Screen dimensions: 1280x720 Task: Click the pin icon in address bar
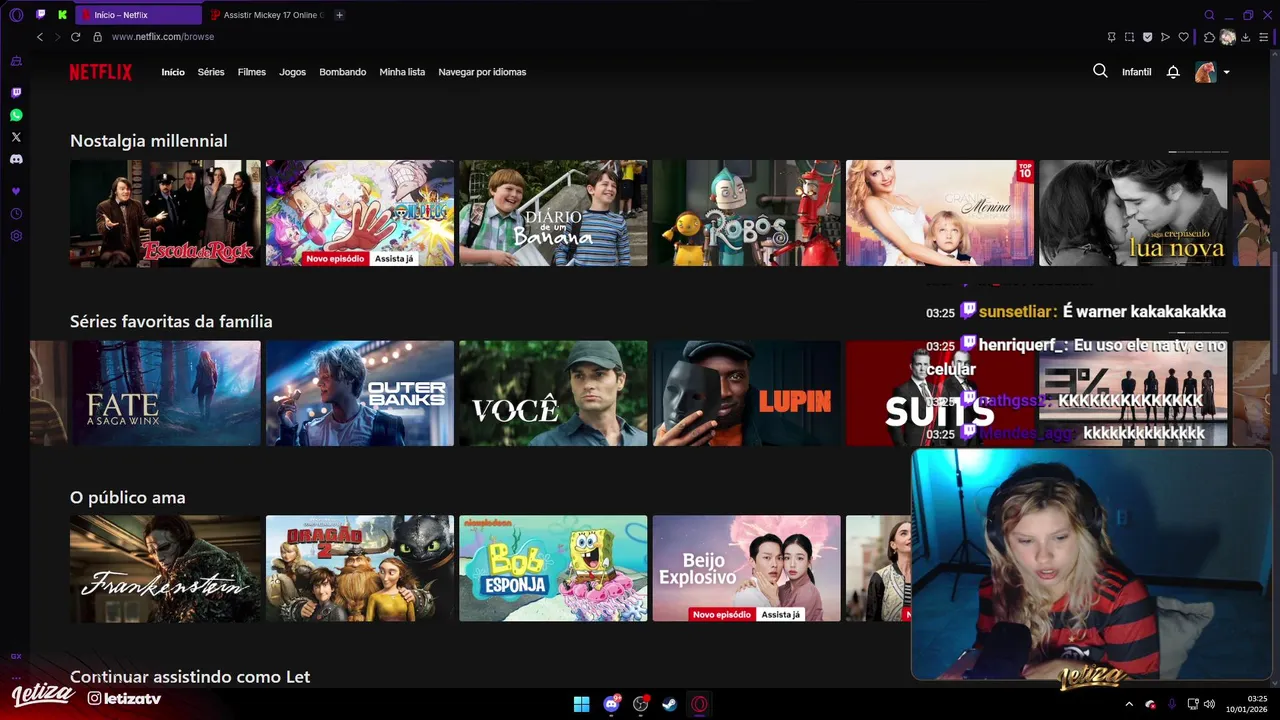1111,37
